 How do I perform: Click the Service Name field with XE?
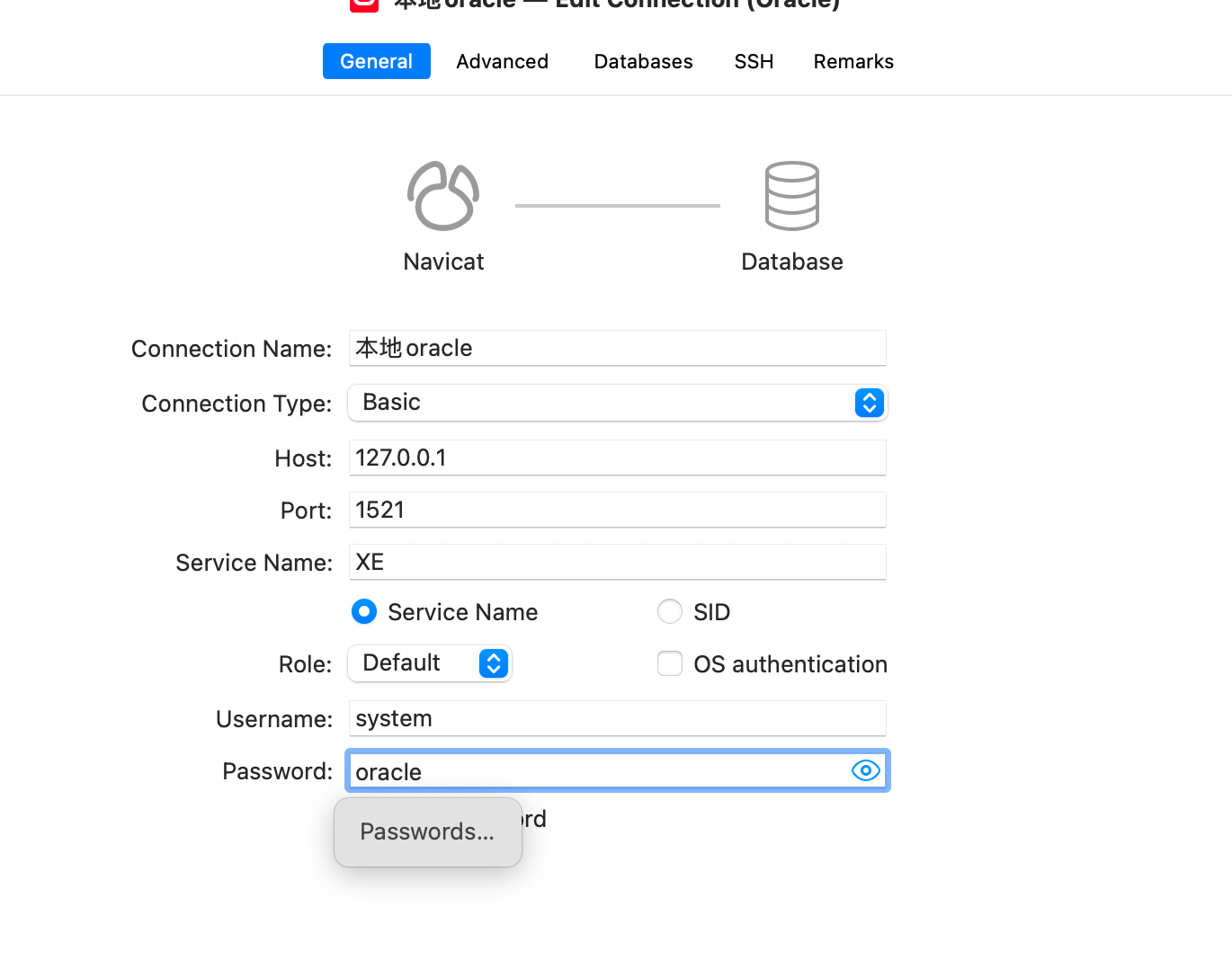(617, 562)
